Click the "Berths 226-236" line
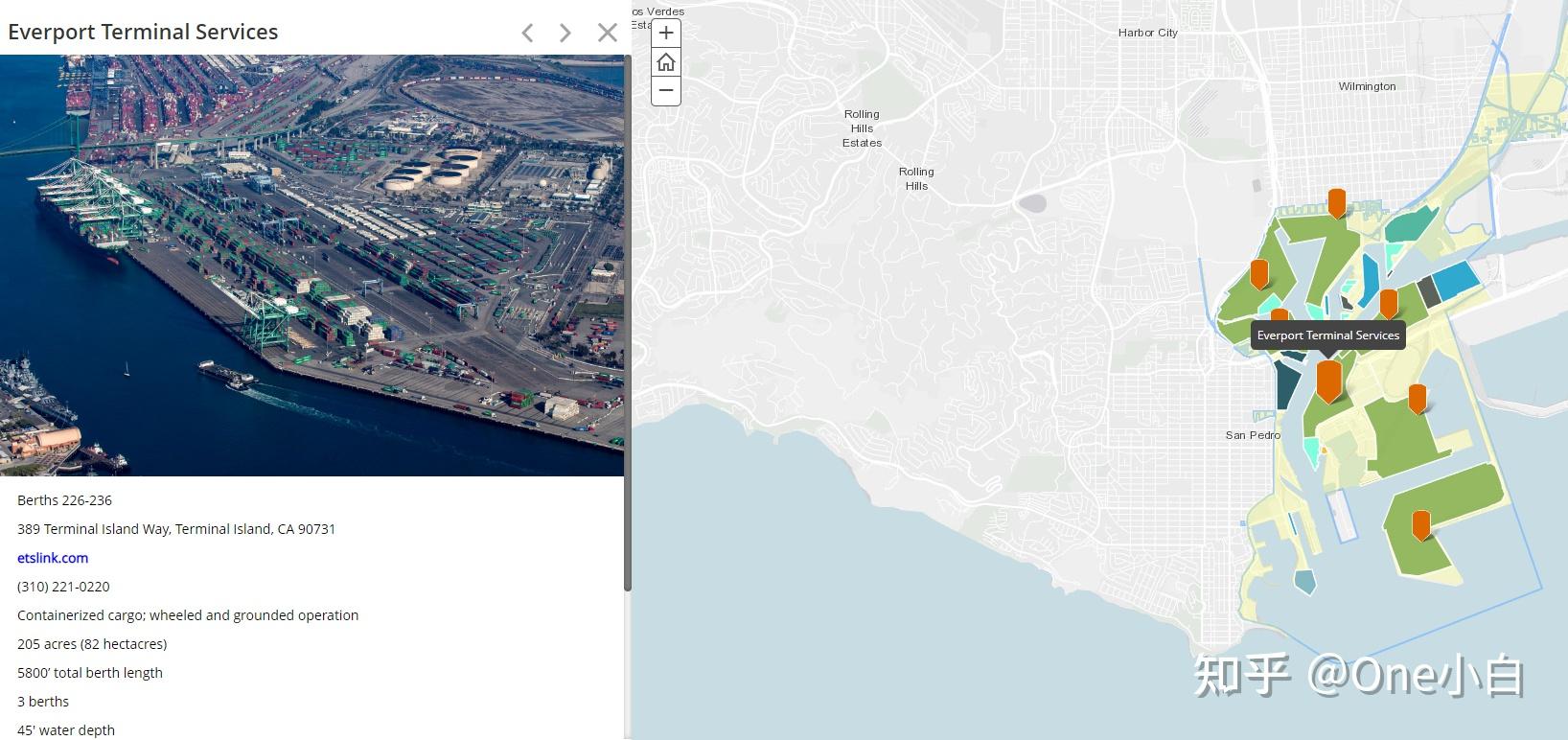This screenshot has height=740, width=1568. tap(64, 500)
